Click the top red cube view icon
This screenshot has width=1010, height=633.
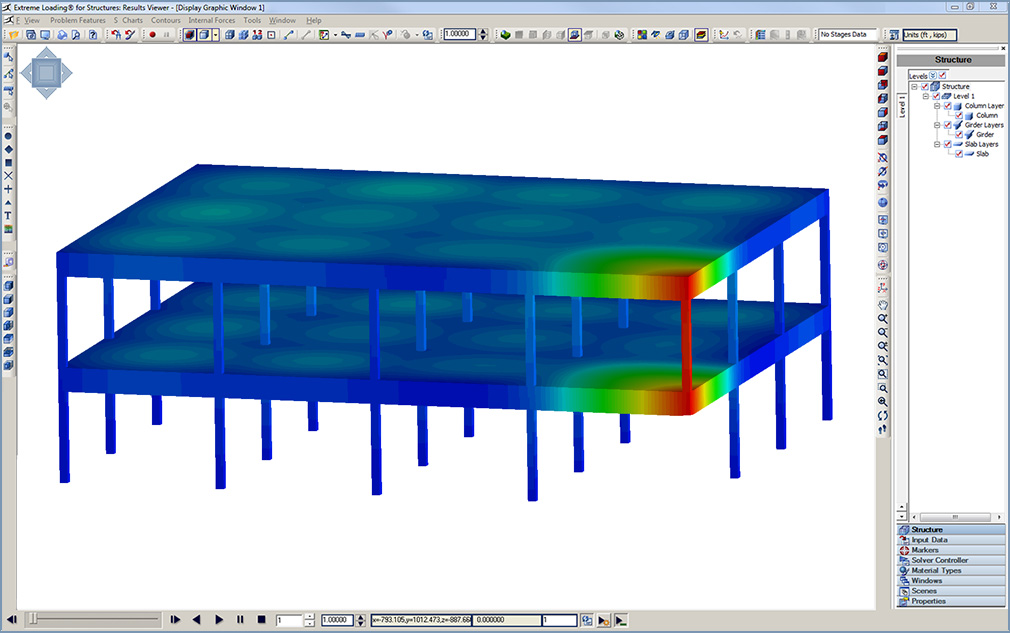(882, 57)
